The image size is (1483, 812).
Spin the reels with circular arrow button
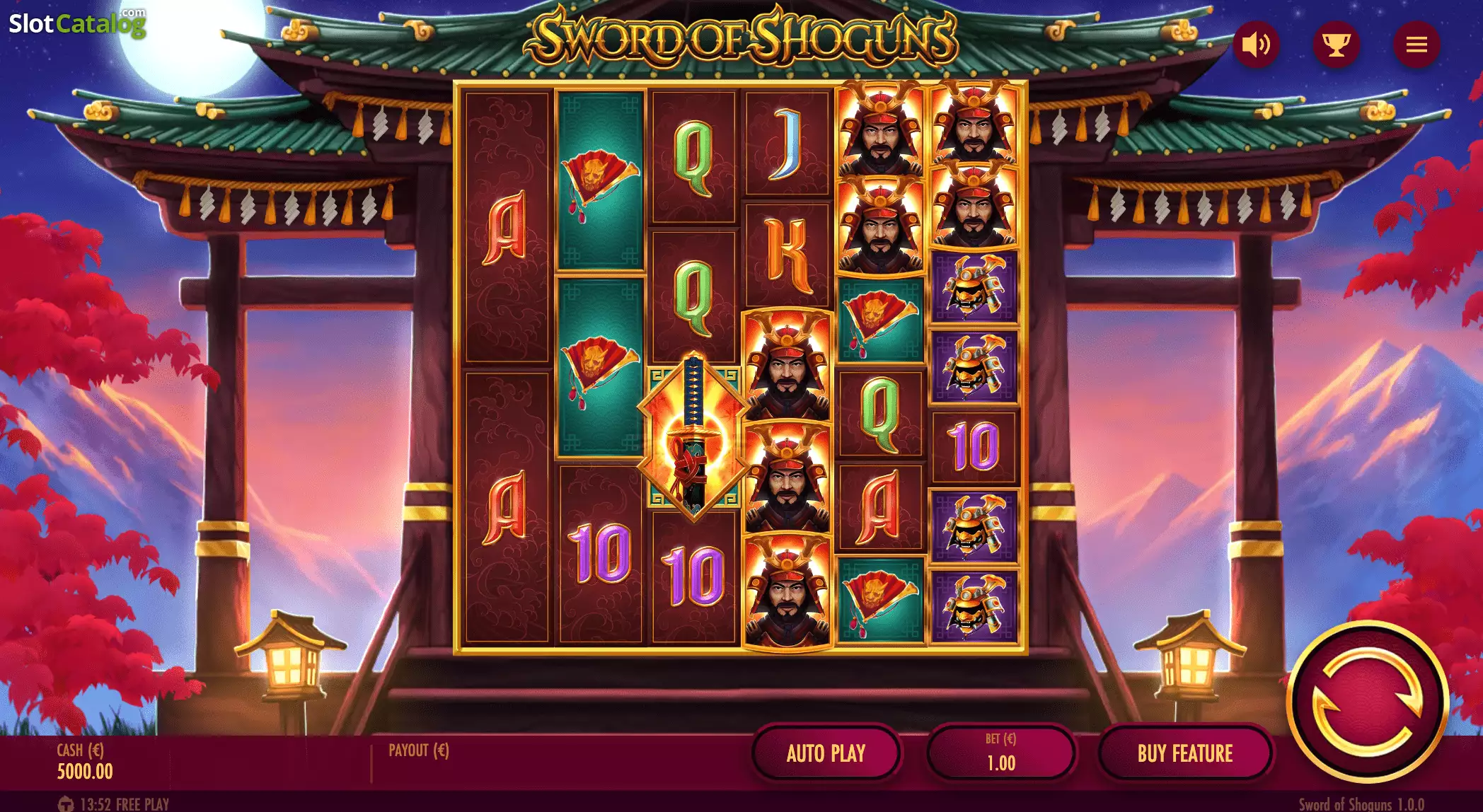point(1368,702)
